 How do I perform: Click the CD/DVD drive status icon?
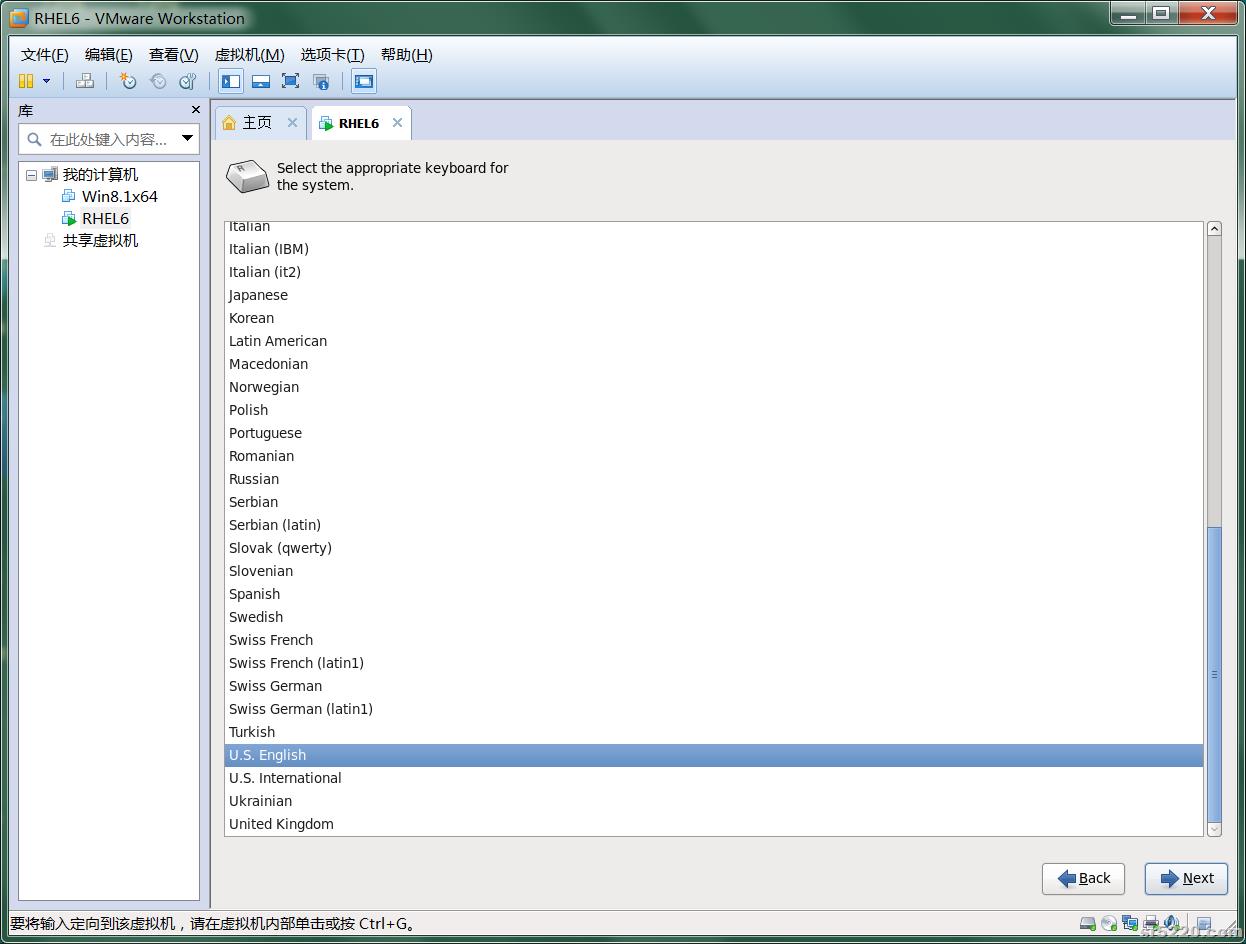pos(1109,923)
